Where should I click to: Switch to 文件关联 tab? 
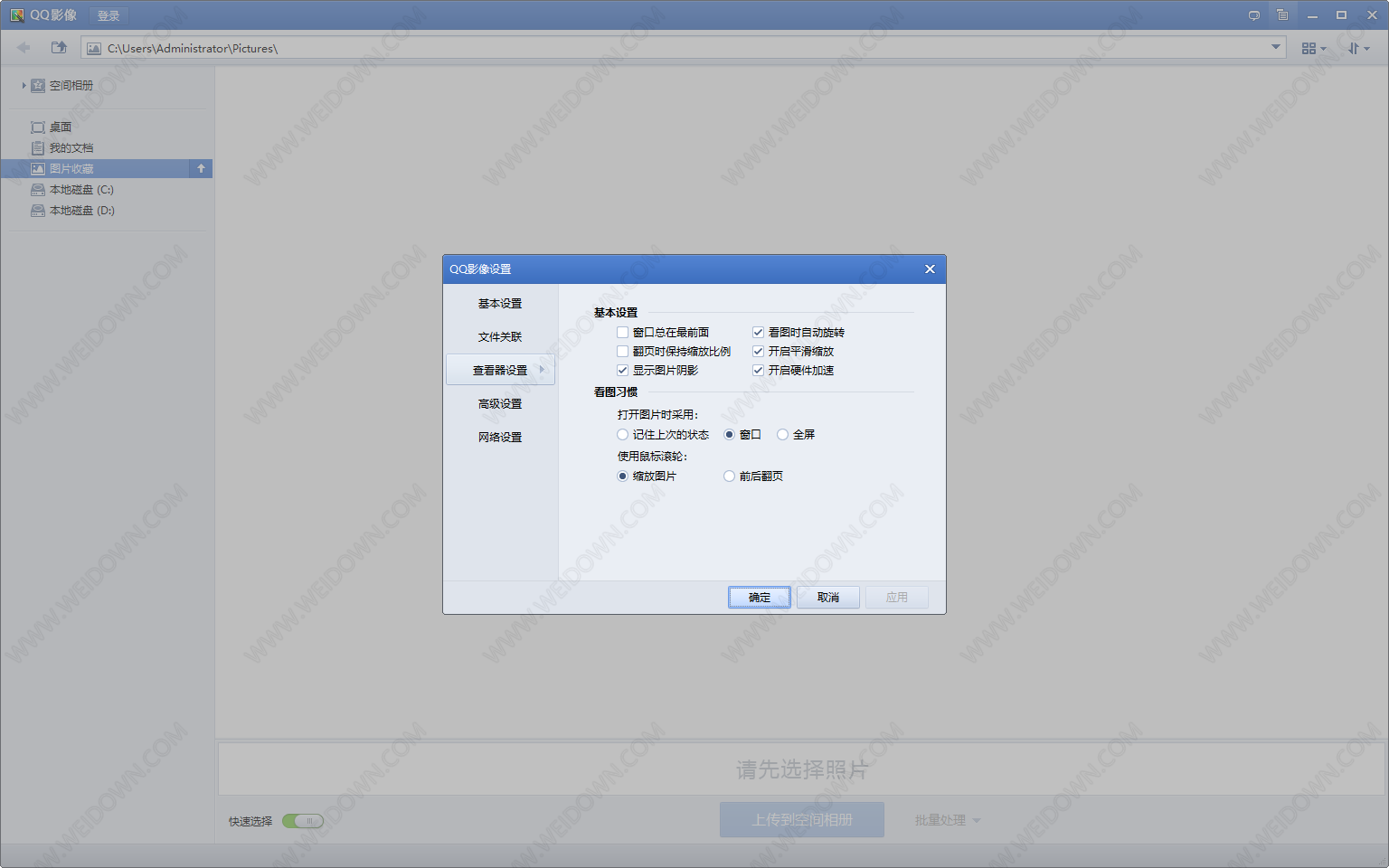[500, 337]
